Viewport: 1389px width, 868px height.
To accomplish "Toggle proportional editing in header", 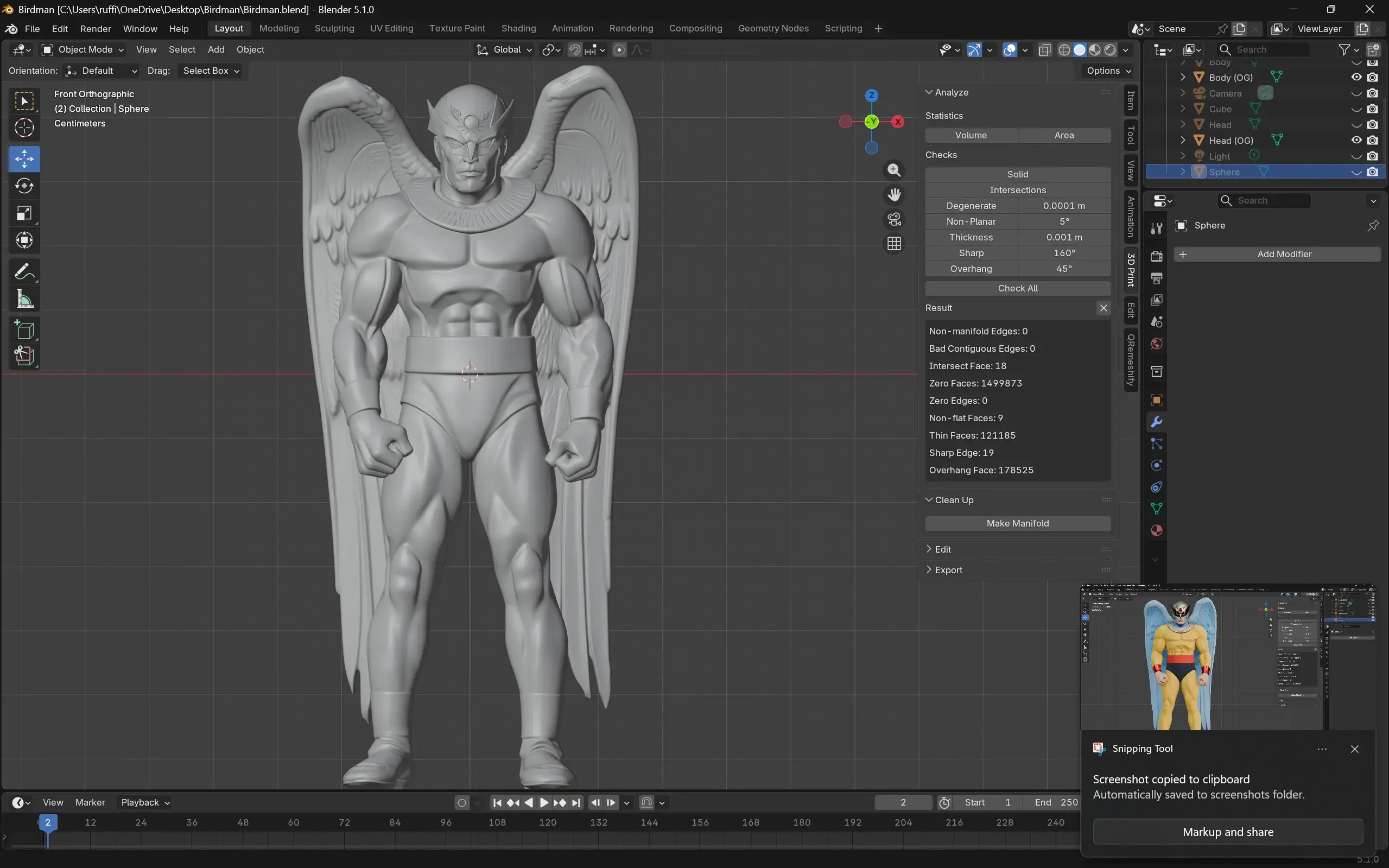I will (x=619, y=50).
